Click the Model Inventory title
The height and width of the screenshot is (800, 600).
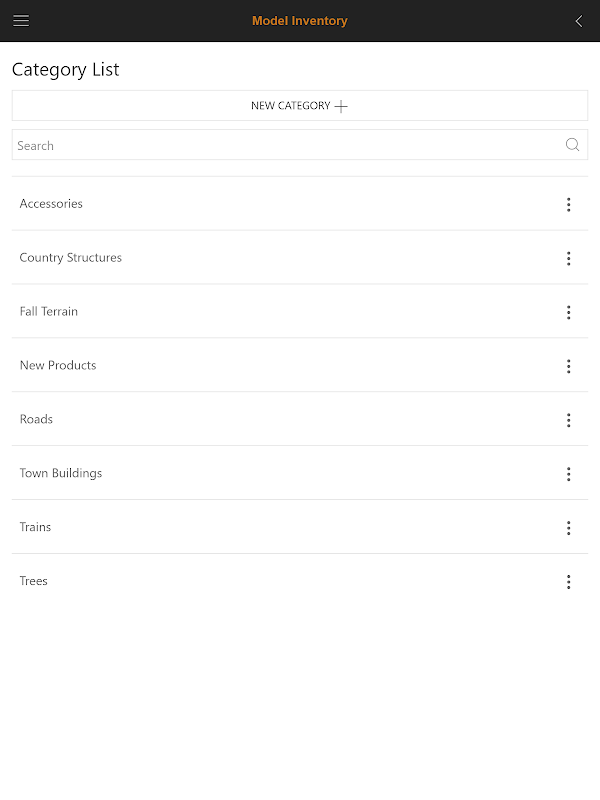299,21
